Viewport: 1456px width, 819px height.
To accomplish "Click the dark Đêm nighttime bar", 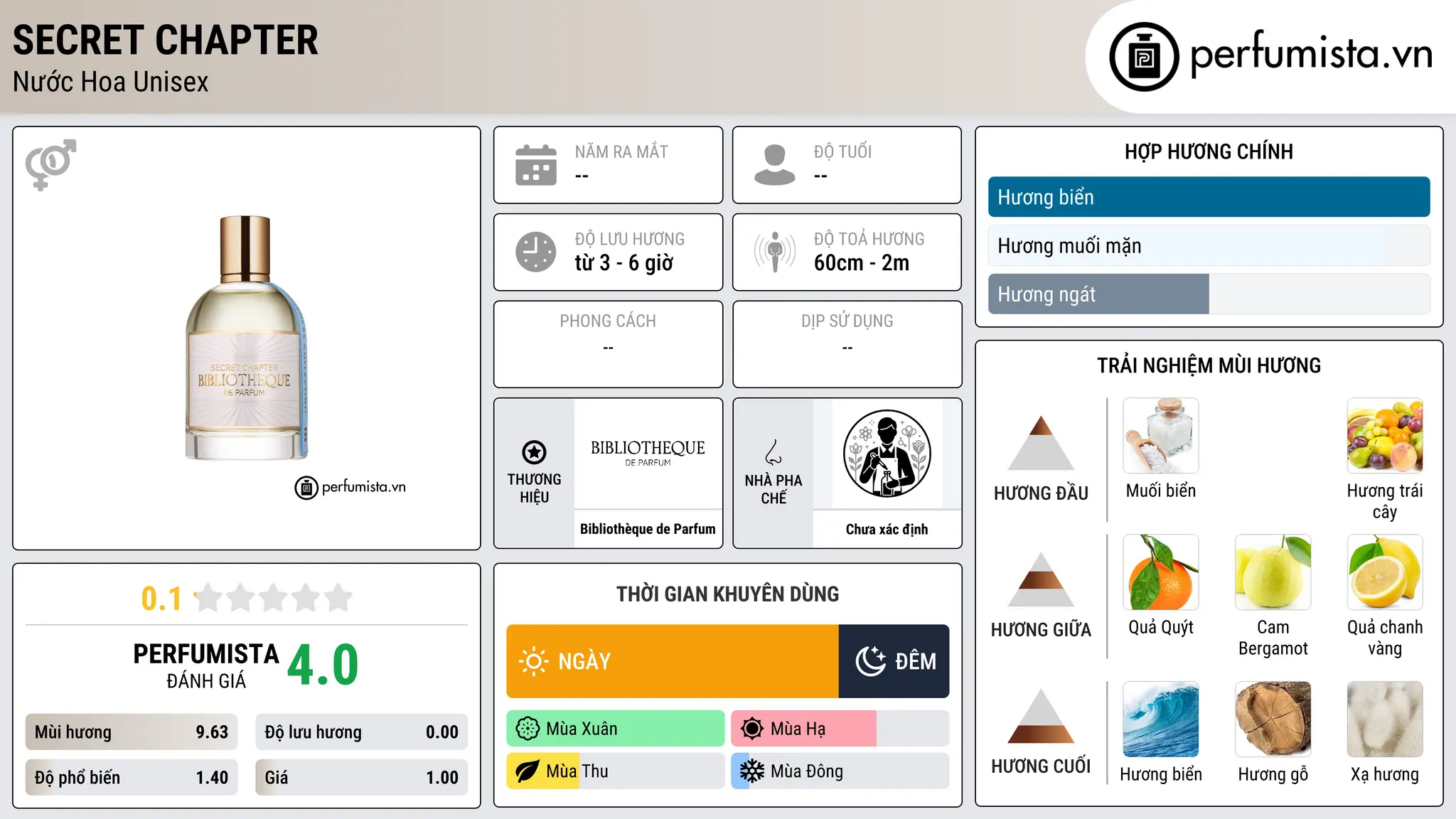I will pos(894,661).
